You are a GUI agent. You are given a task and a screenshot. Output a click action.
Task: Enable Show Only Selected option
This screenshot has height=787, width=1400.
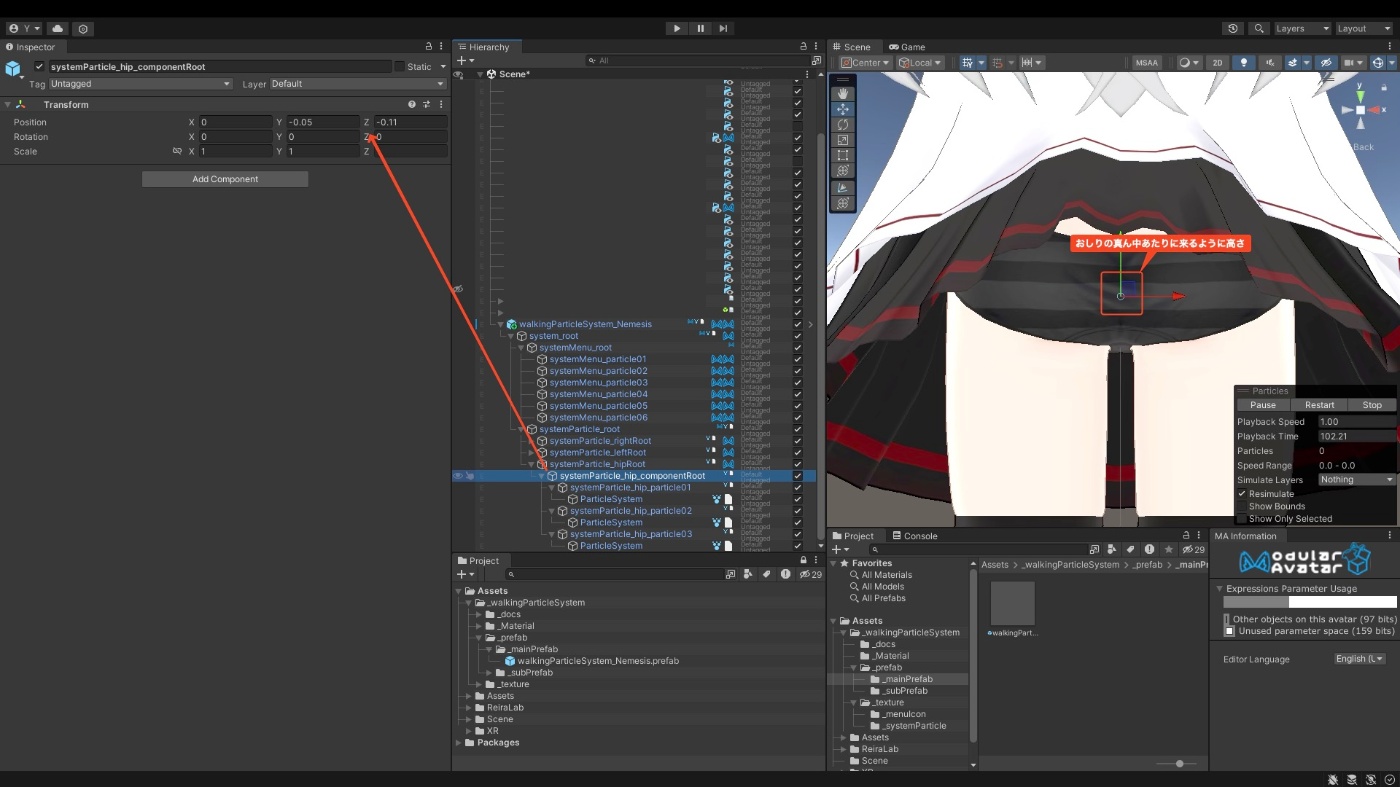(1243, 519)
